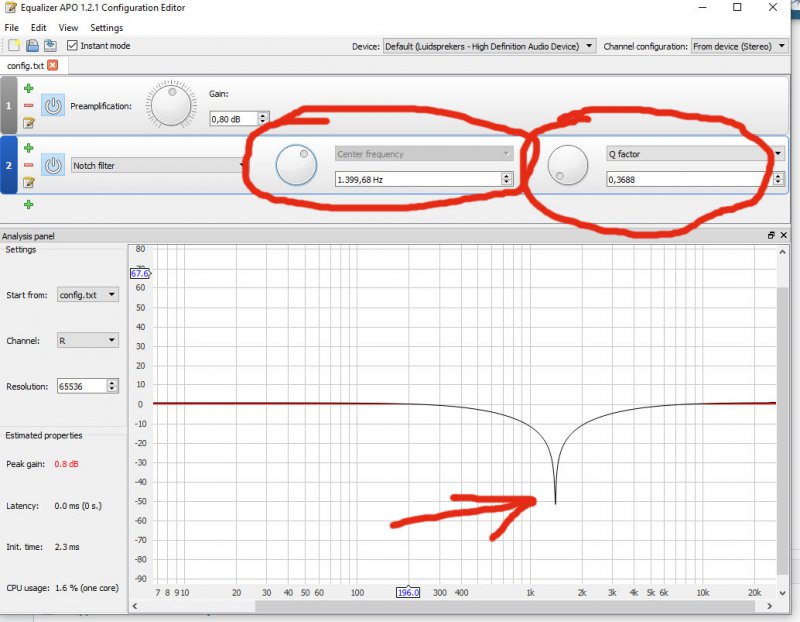Click the disabled Center frequency dropdown

(423, 154)
